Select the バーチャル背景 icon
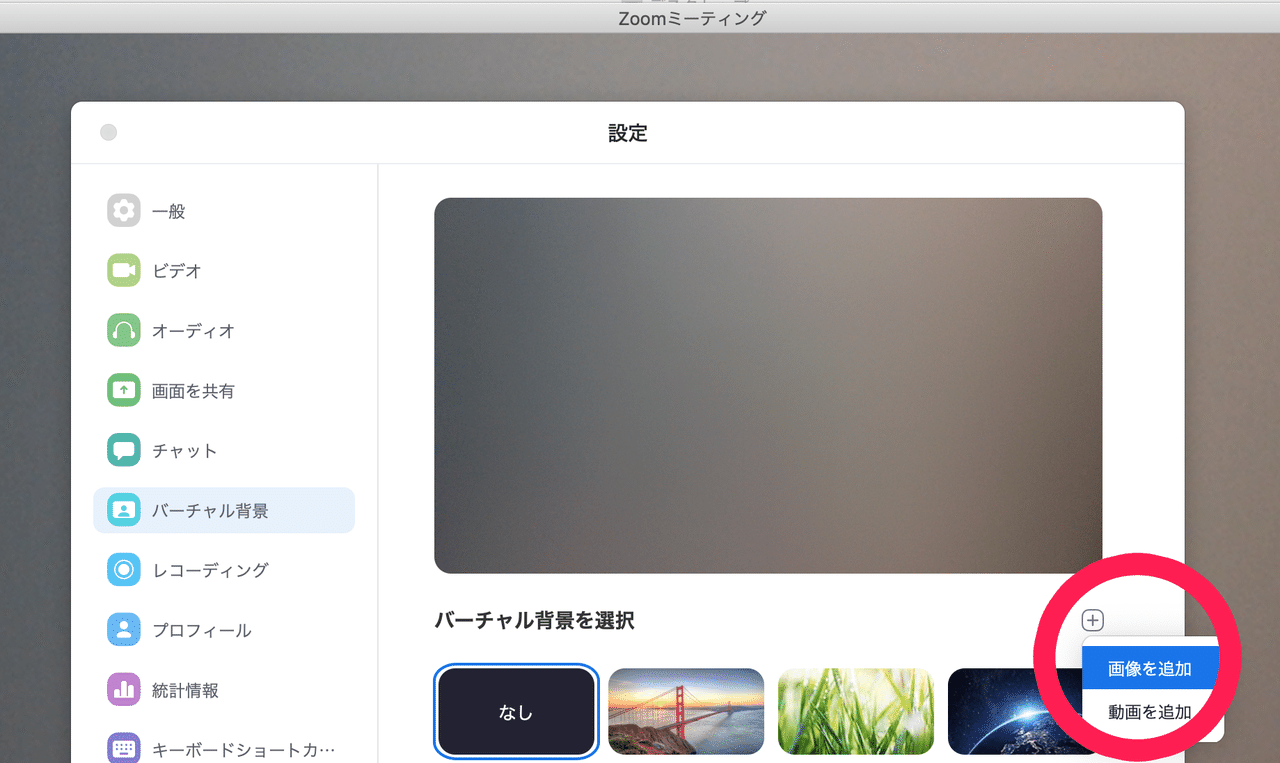The image size is (1280, 763). click(x=124, y=511)
